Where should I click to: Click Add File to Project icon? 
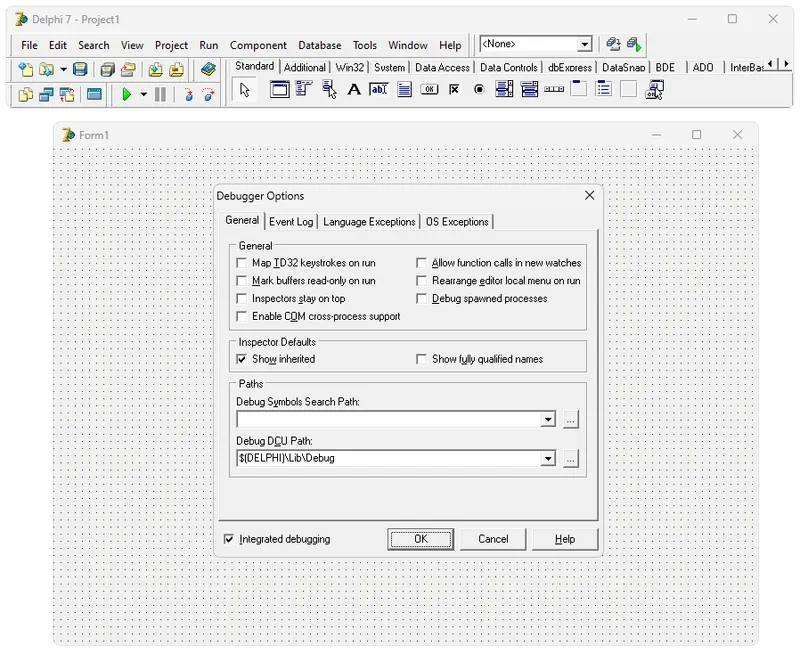156,69
